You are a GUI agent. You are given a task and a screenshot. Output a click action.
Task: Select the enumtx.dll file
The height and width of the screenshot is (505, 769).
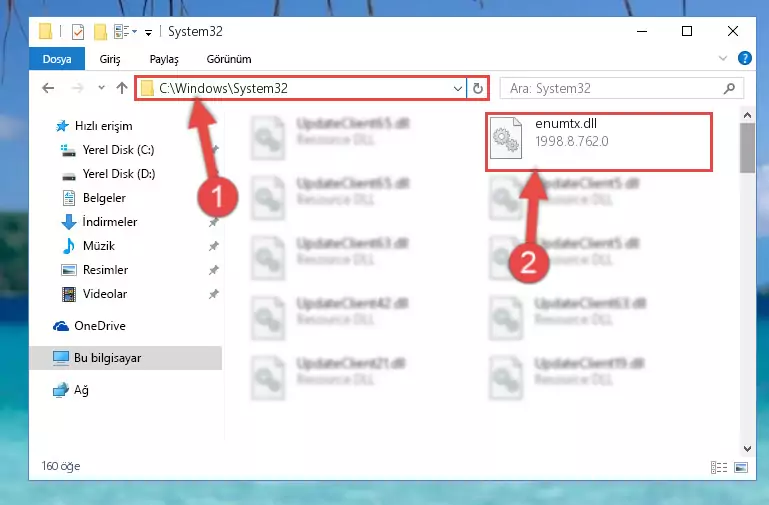click(599, 142)
